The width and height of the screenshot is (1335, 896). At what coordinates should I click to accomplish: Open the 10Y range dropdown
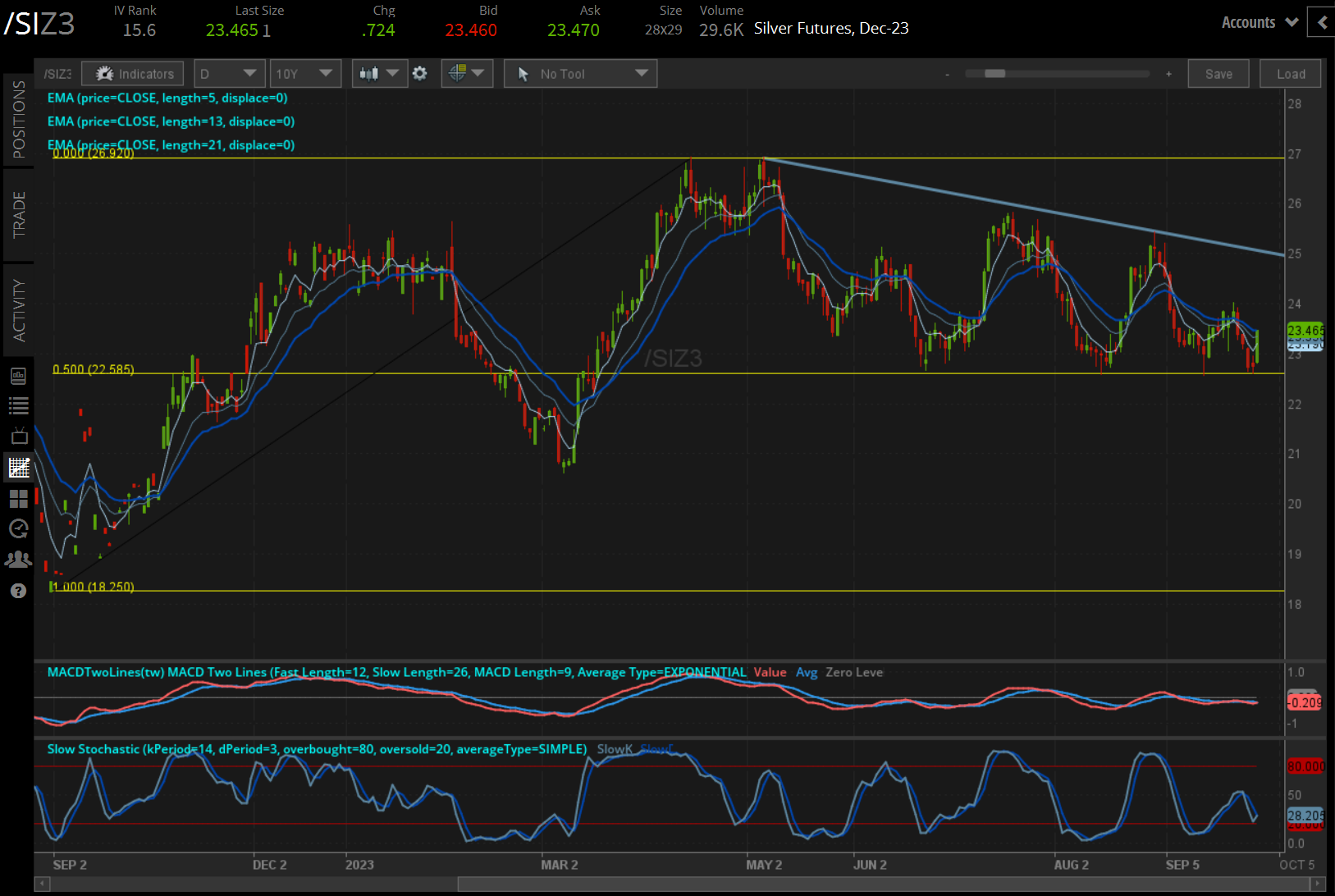(304, 74)
